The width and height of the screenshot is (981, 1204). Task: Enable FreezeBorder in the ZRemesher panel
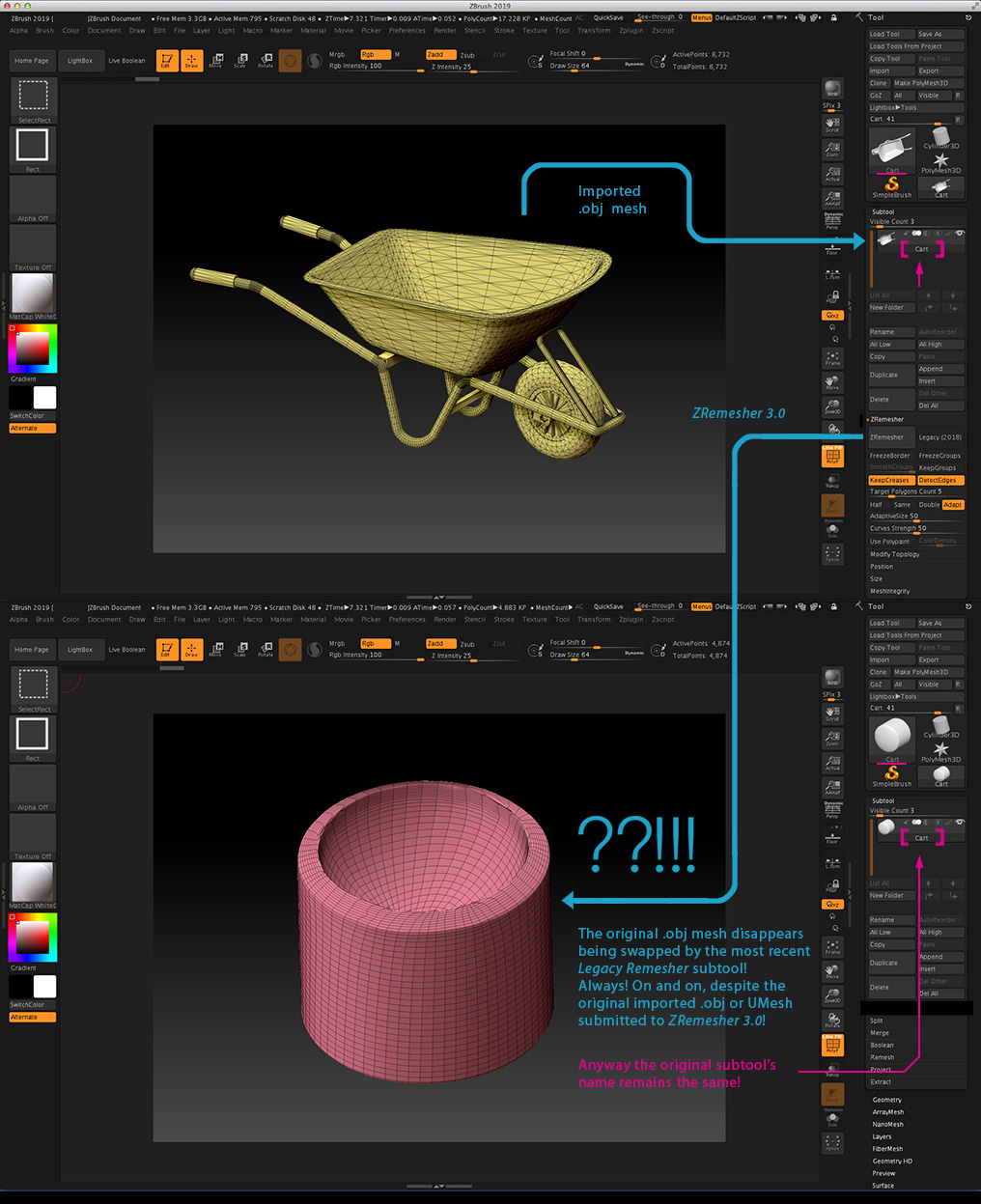(891, 456)
